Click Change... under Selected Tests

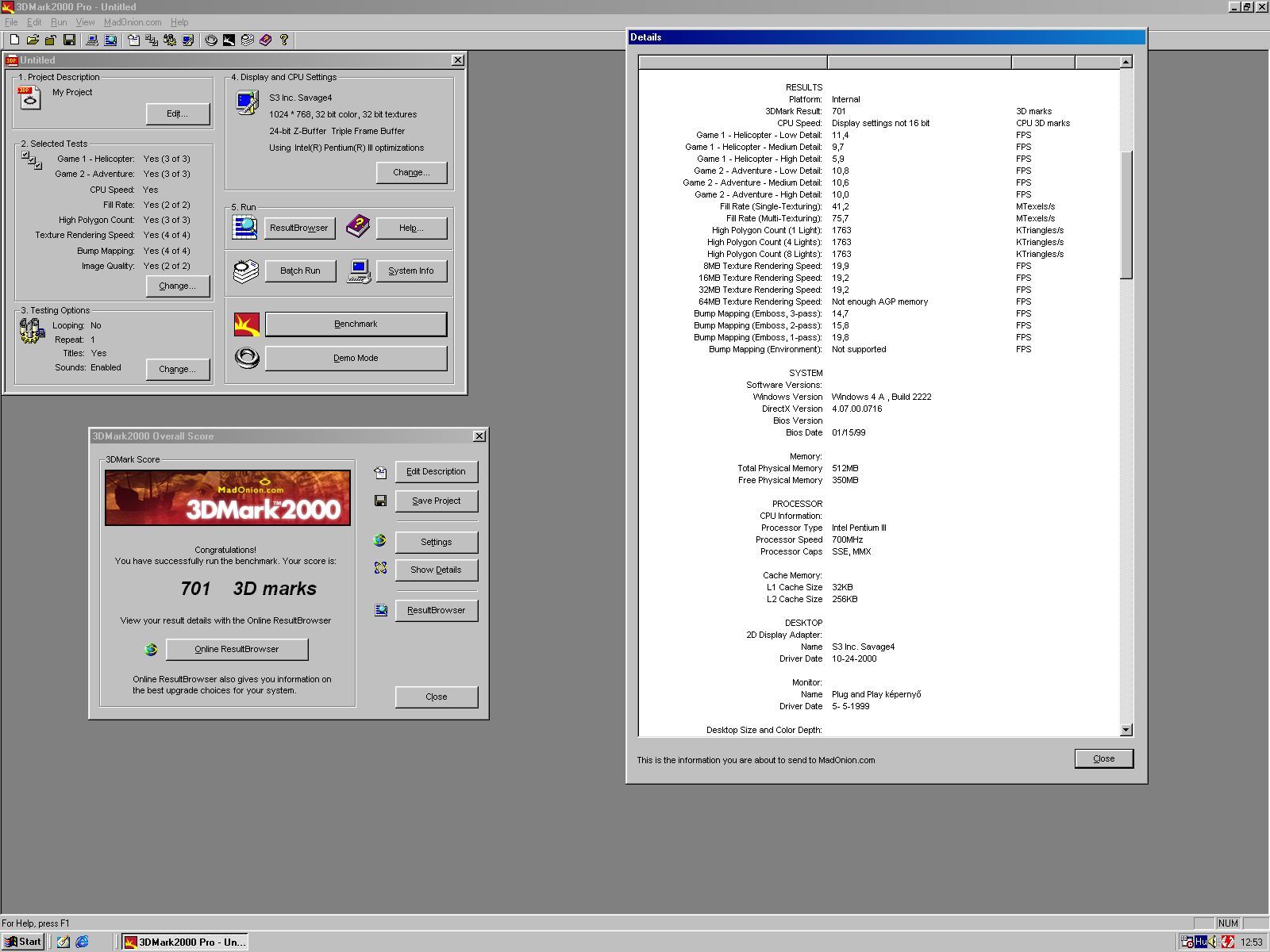[x=178, y=286]
